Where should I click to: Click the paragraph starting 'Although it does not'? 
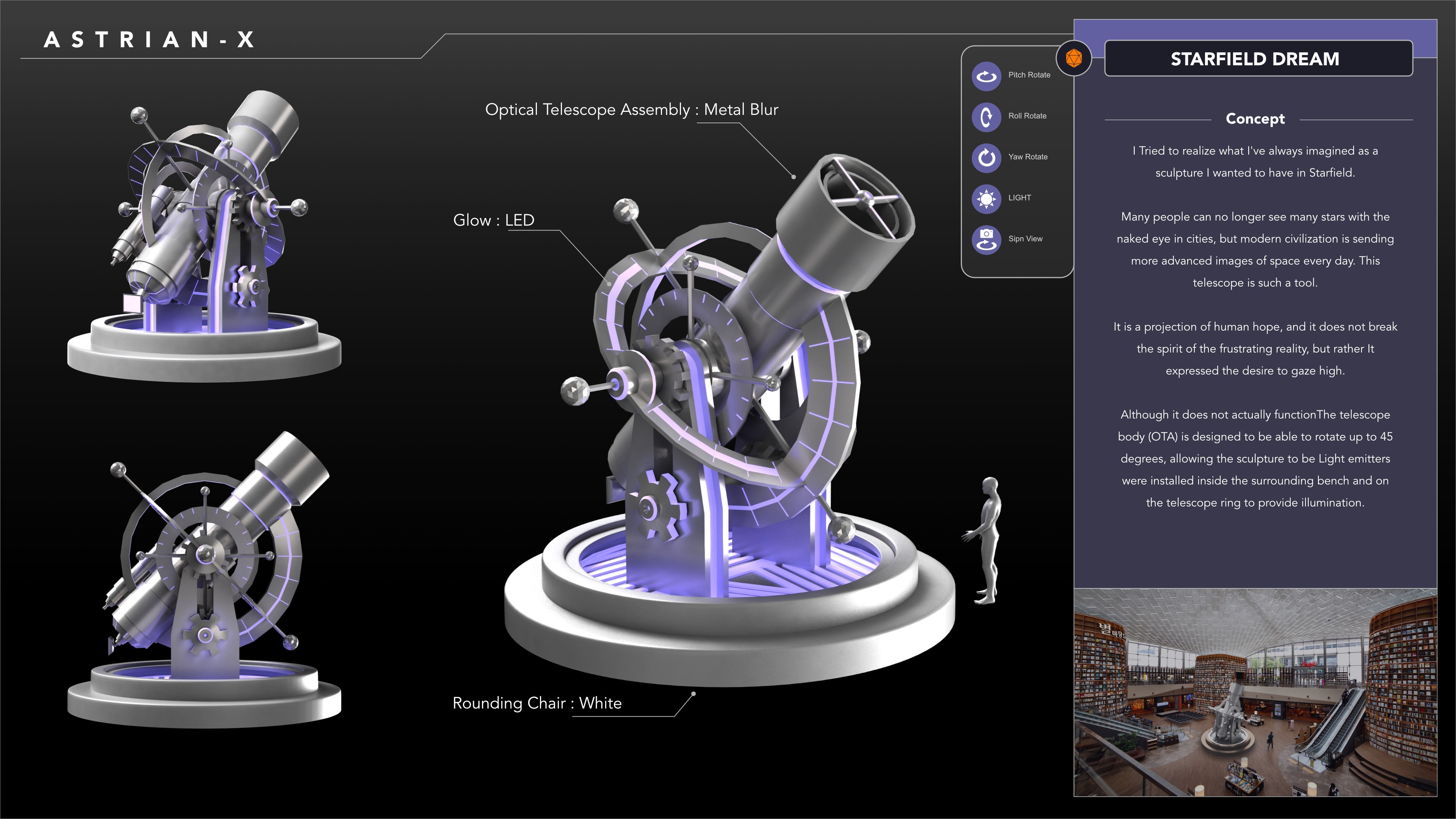1255,458
